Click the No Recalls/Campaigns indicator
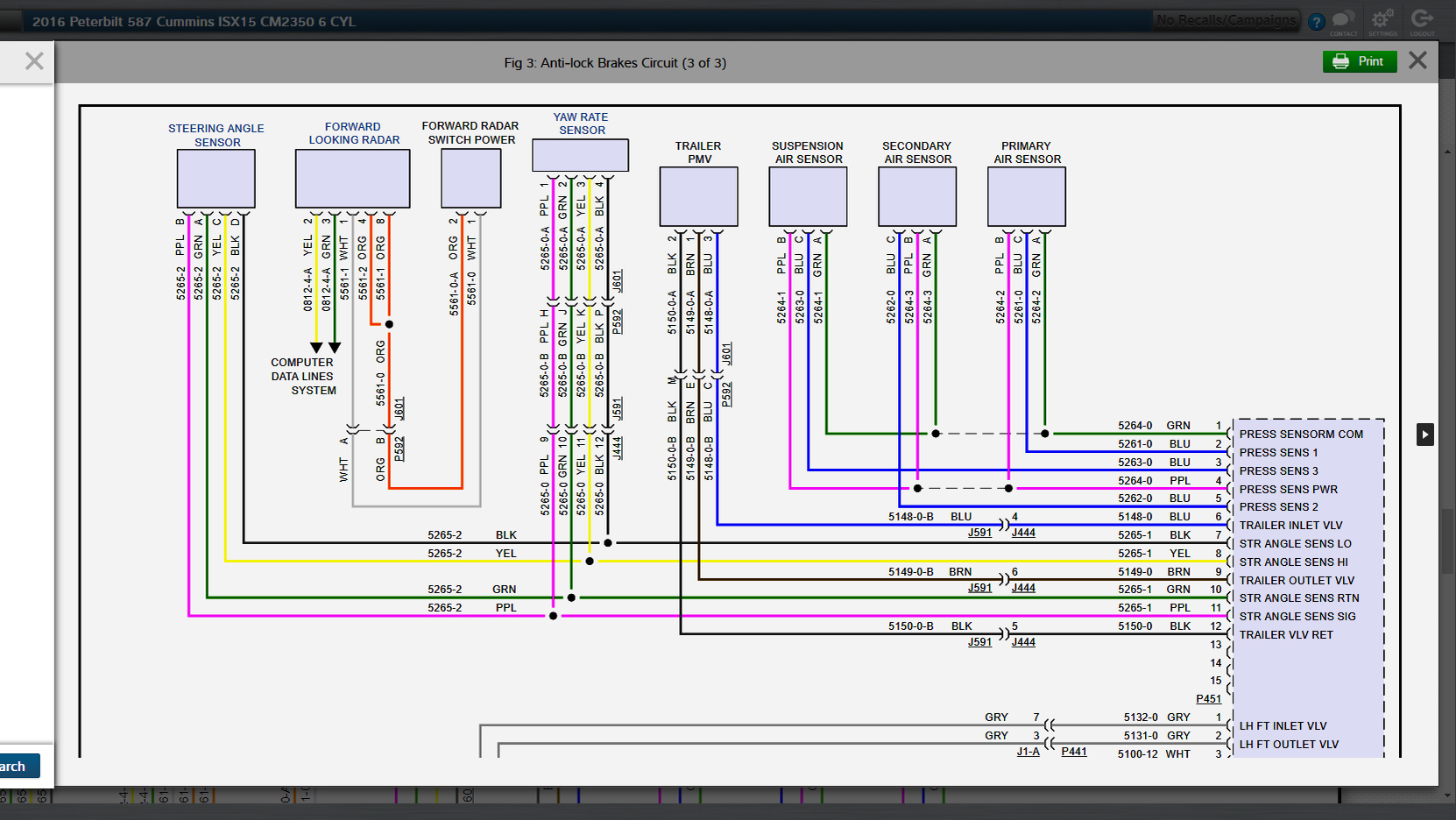Viewport: 1456px width, 820px height. click(x=1226, y=20)
